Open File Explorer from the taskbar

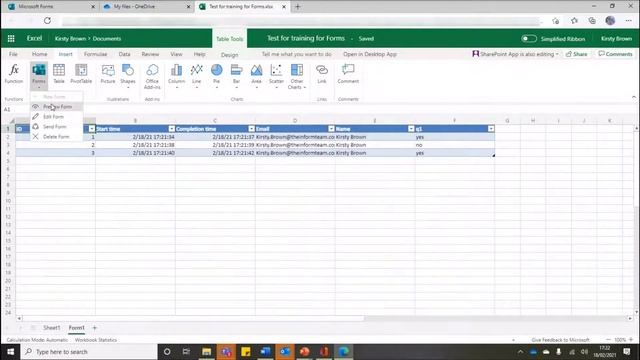207,351
